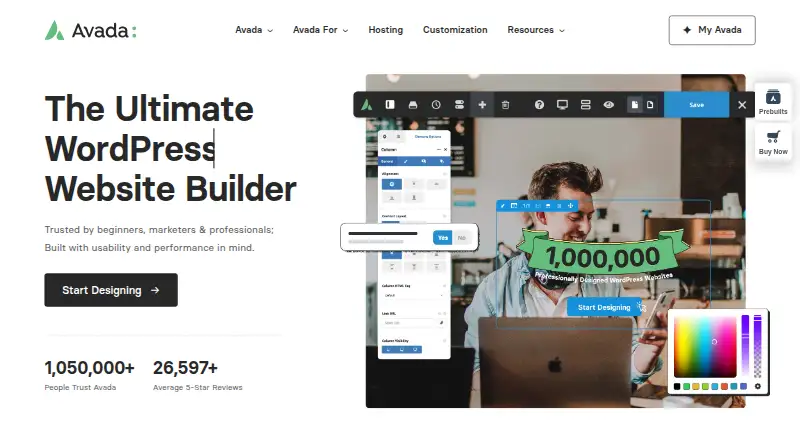Click the blue Save button
This screenshot has width=800, height=440.
tap(696, 105)
